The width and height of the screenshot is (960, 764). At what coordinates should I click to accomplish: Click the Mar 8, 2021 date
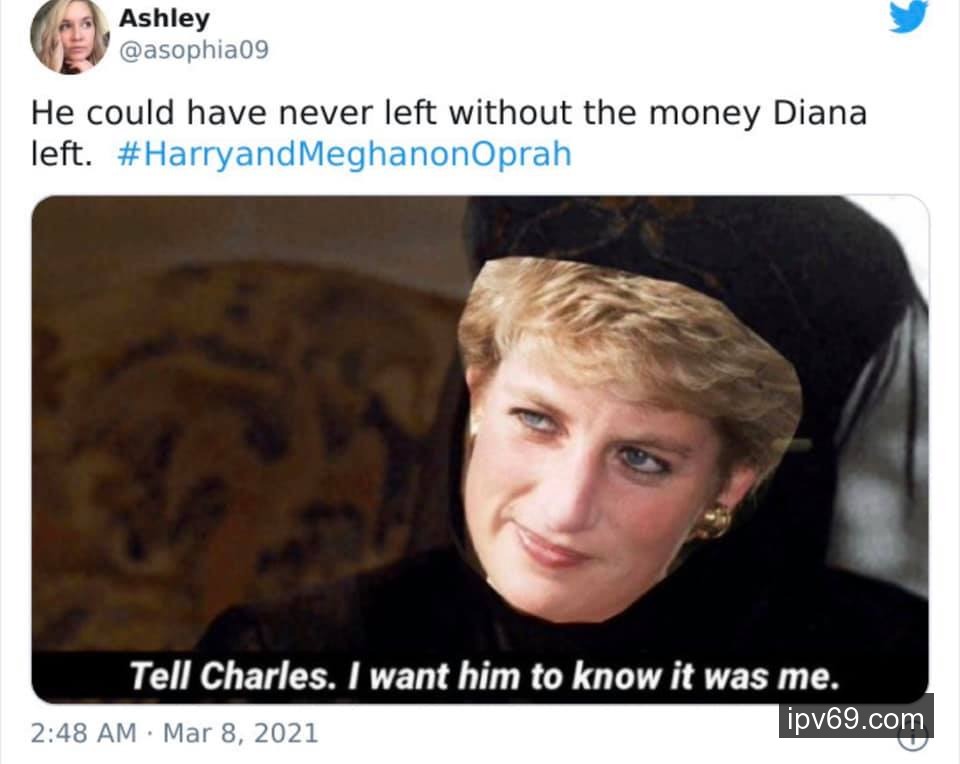(241, 733)
